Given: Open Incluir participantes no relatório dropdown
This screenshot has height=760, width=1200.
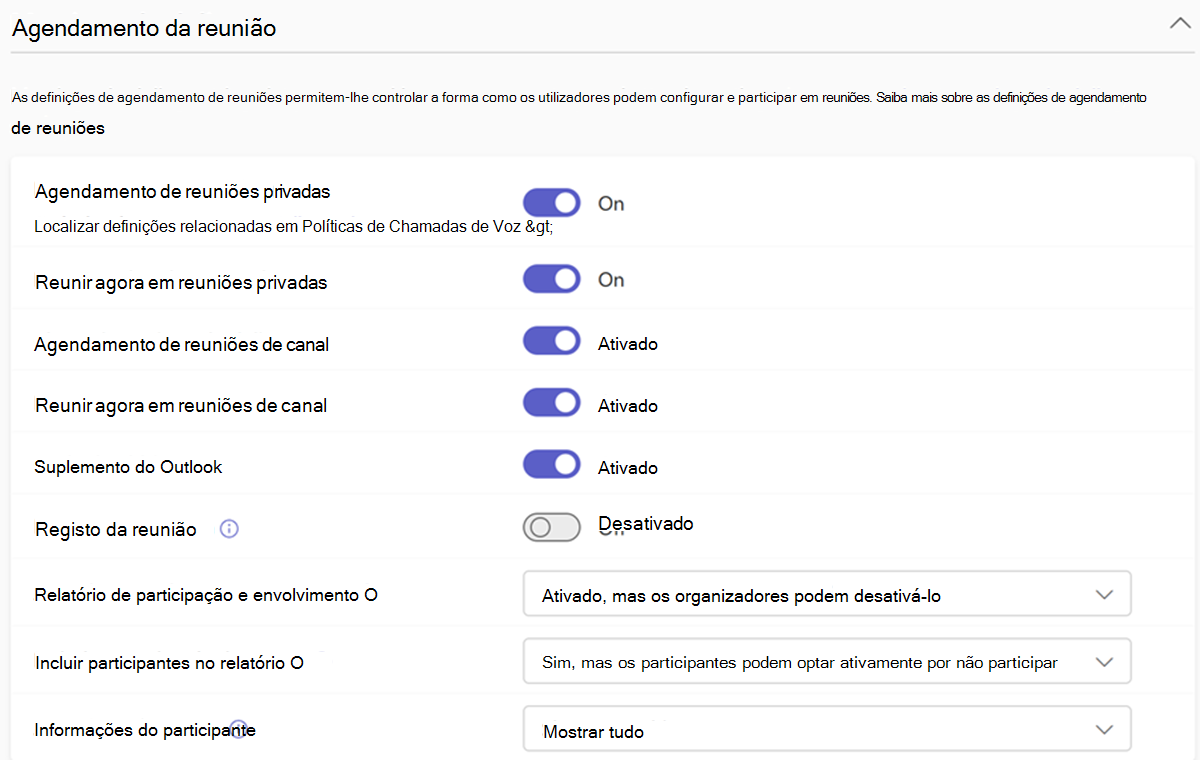Looking at the screenshot, I should tap(827, 661).
